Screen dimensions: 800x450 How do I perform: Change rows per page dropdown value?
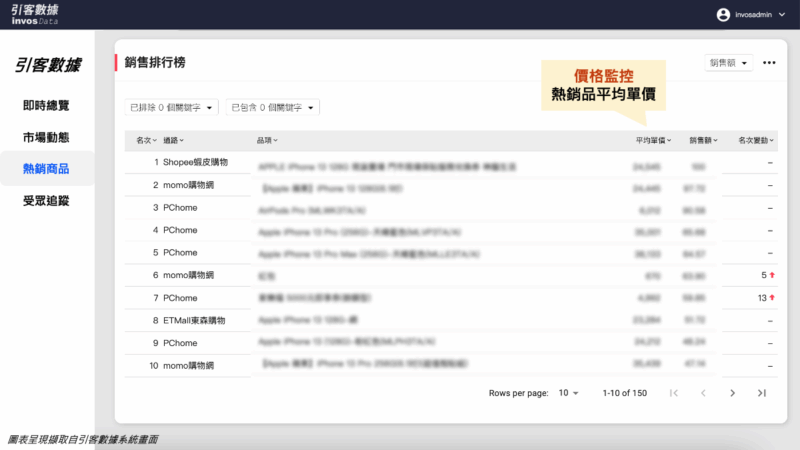point(568,393)
